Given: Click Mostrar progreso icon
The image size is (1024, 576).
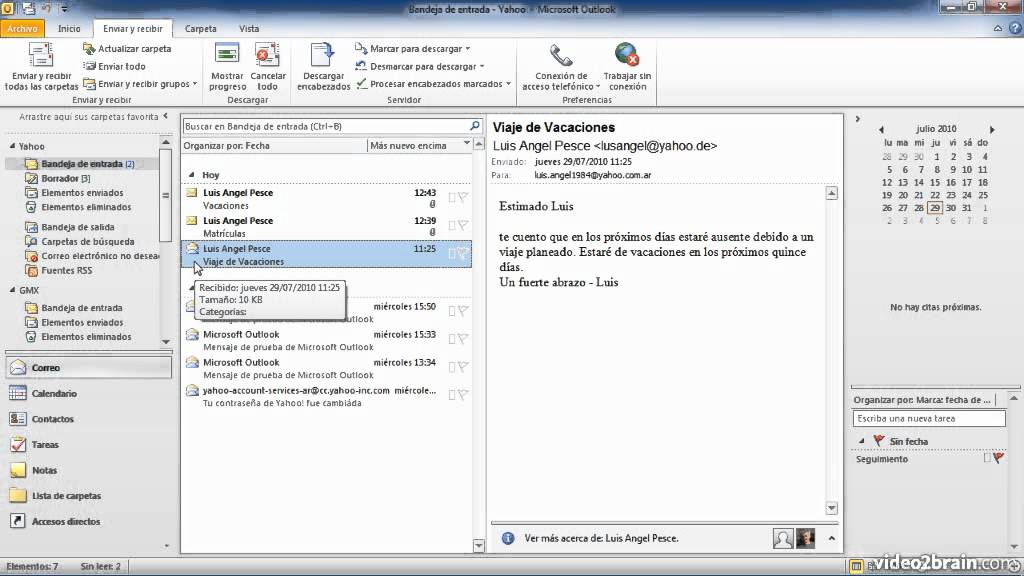Looking at the screenshot, I should coord(227,67).
